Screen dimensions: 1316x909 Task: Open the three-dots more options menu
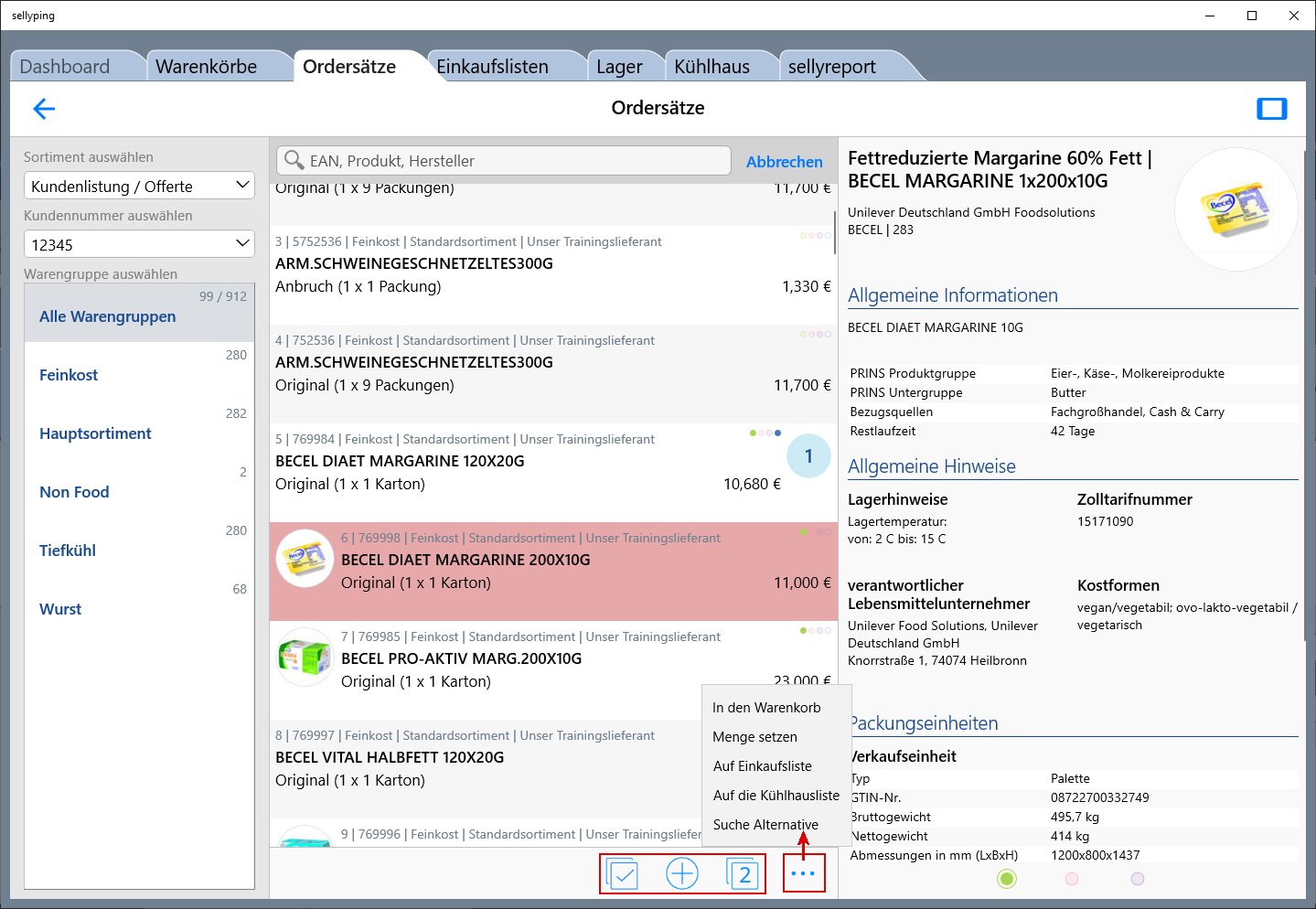[803, 874]
